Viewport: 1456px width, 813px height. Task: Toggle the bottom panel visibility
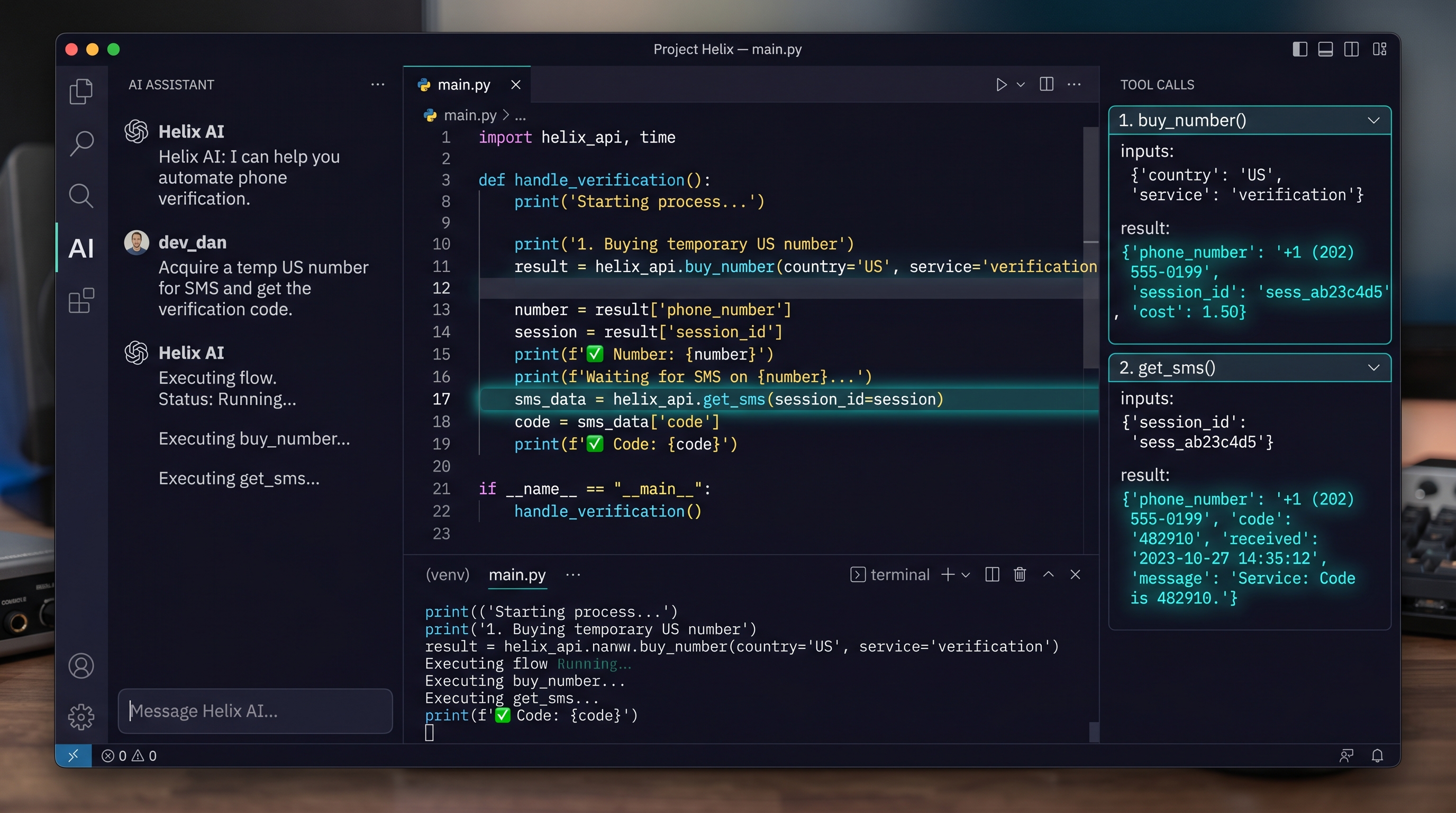1325,49
